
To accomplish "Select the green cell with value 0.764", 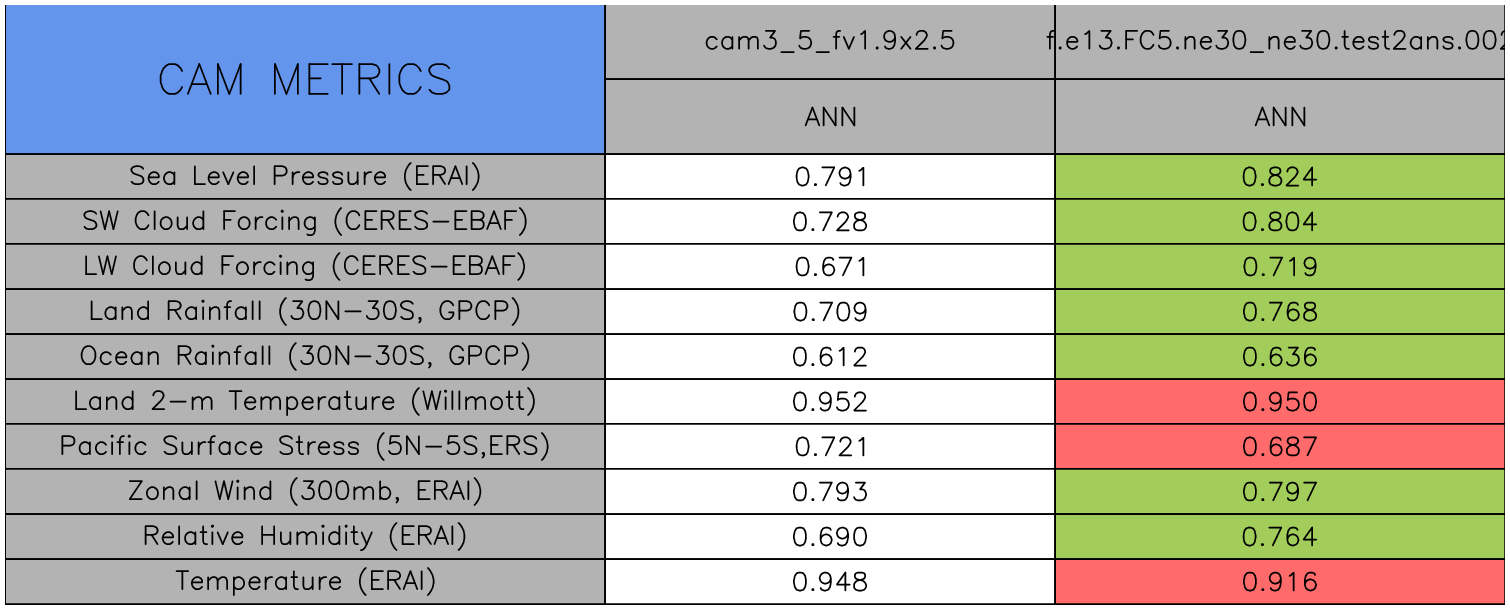I will click(x=1280, y=537).
